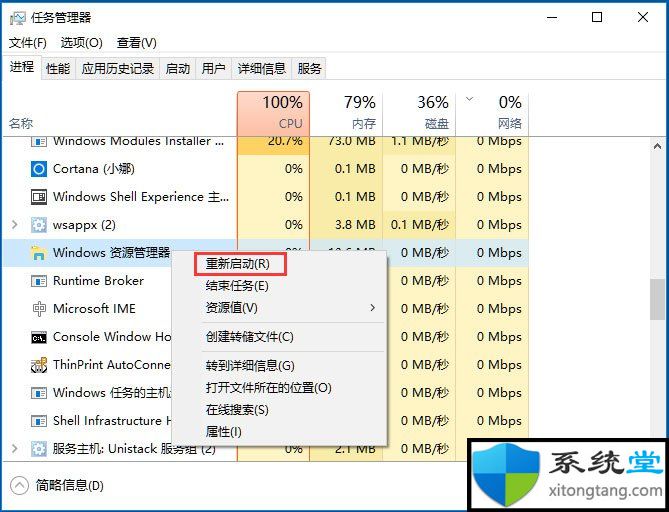Open the 选项(O) menu
Viewport: 669px width, 512px height.
point(81,43)
